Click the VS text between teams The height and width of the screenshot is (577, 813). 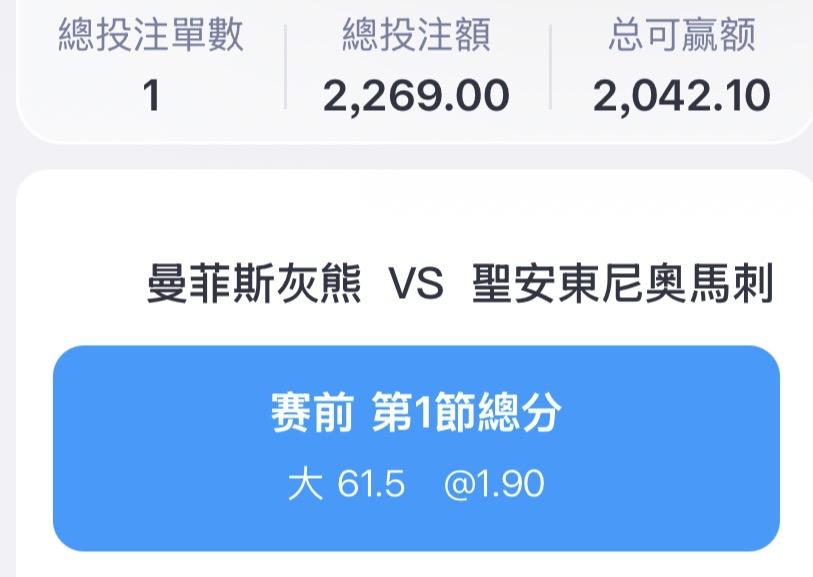(415, 286)
